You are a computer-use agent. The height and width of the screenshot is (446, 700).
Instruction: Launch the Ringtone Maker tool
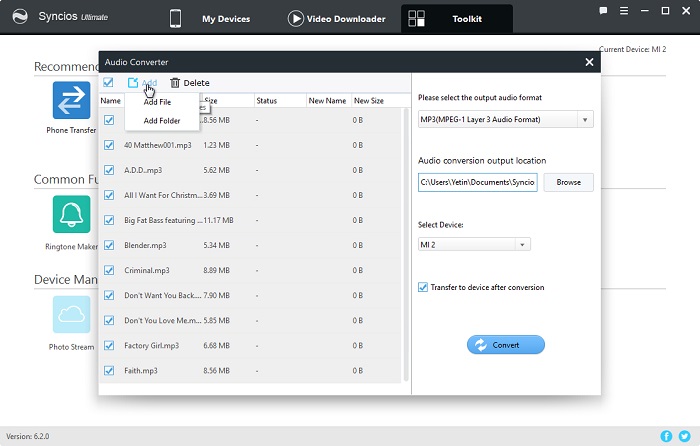(x=71, y=214)
